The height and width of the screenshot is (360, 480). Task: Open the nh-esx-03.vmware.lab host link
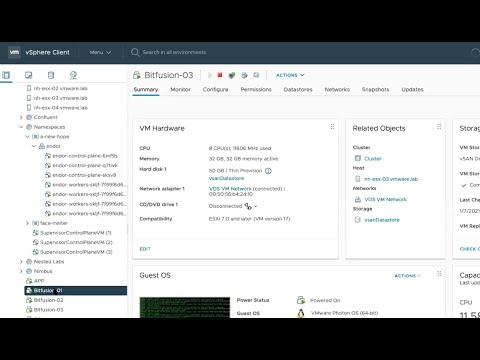click(391, 179)
